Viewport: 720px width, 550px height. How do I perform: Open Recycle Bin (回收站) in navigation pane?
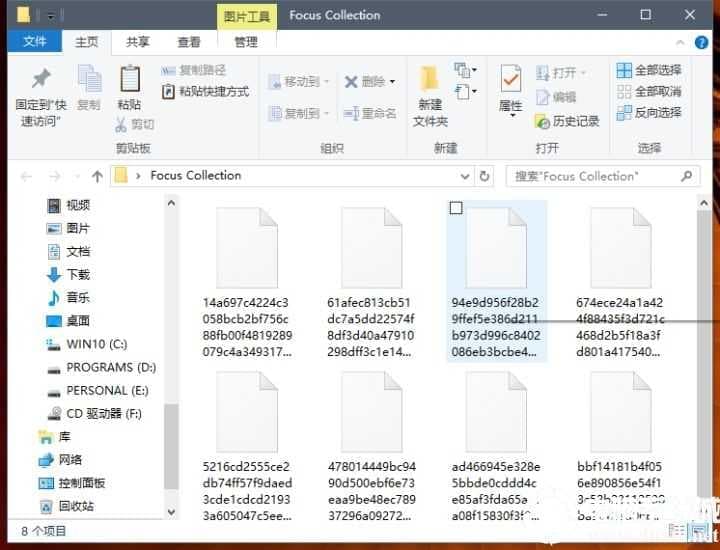[x=67, y=506]
